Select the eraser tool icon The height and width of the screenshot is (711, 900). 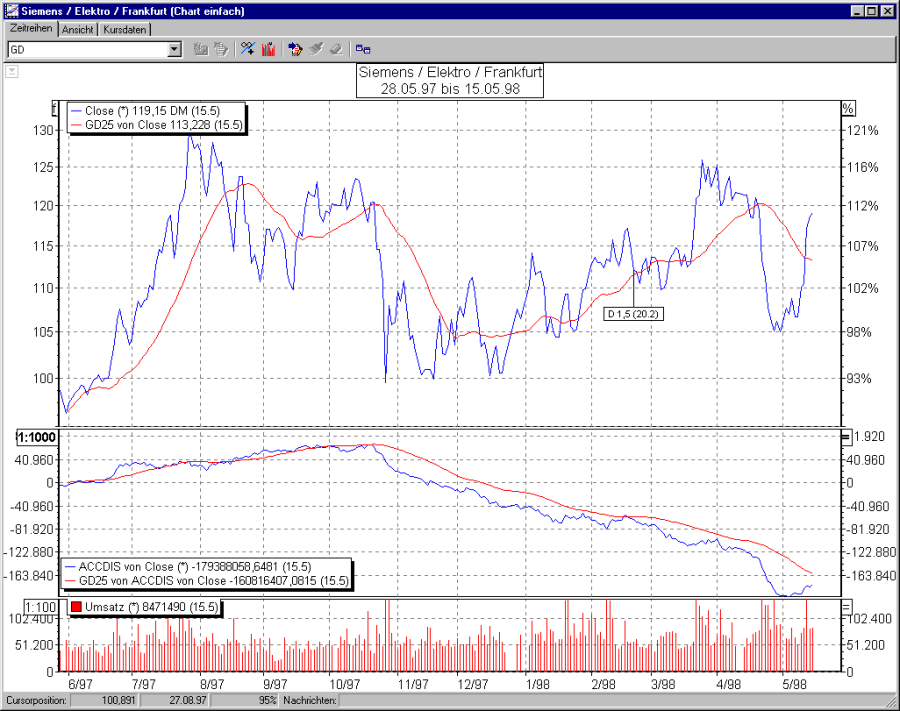tap(335, 48)
